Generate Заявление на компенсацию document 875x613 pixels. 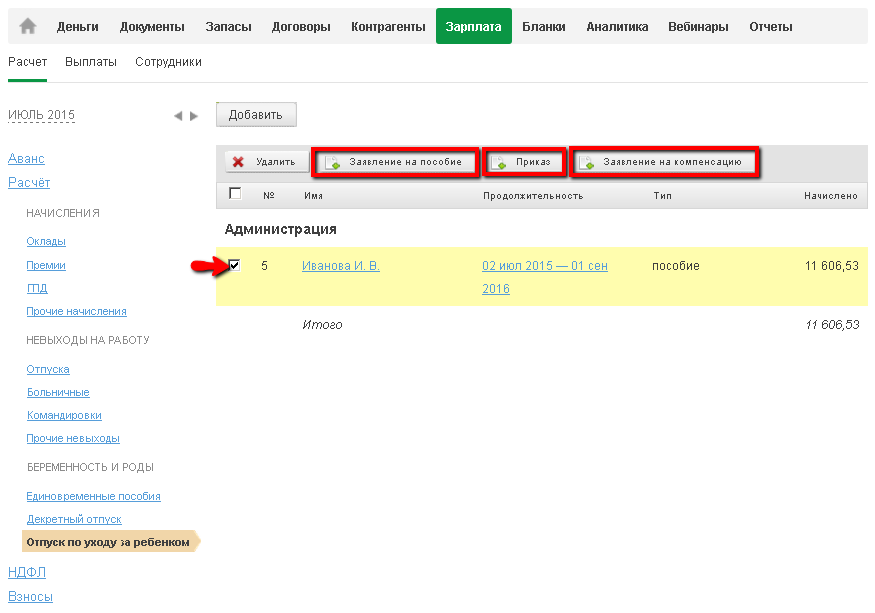(665, 162)
